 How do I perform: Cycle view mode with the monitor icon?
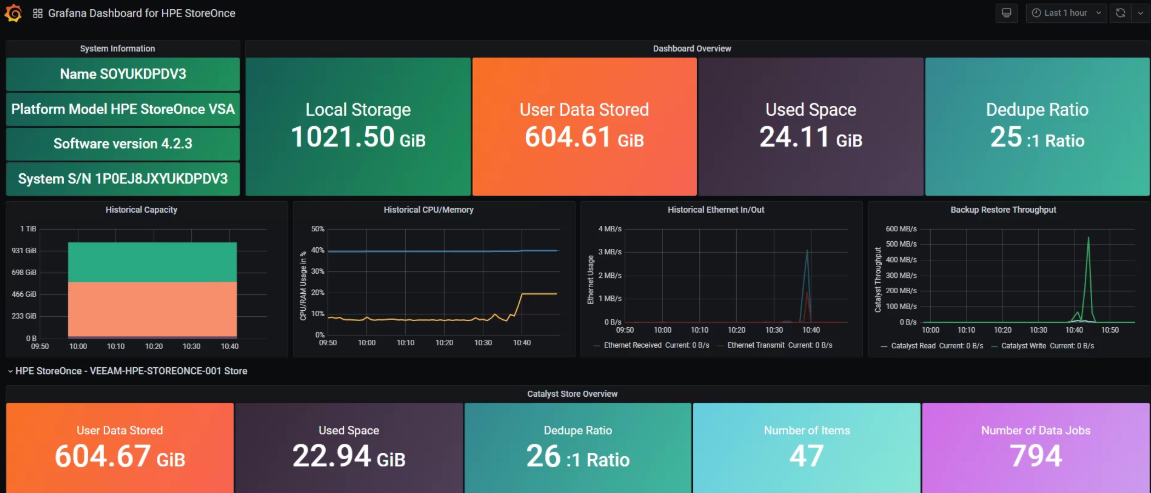1007,13
